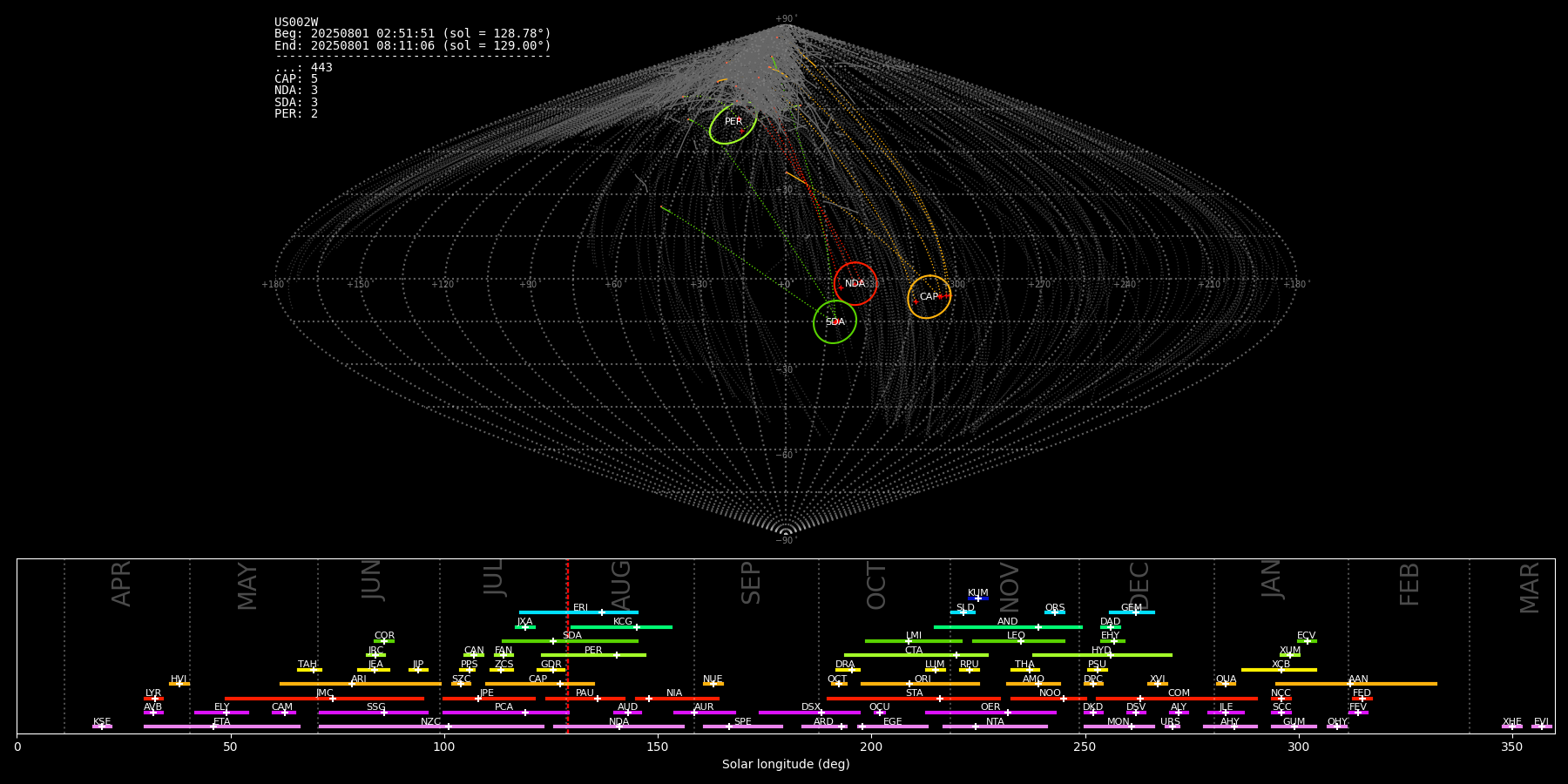Select the HYD shower bar

[1102, 655]
